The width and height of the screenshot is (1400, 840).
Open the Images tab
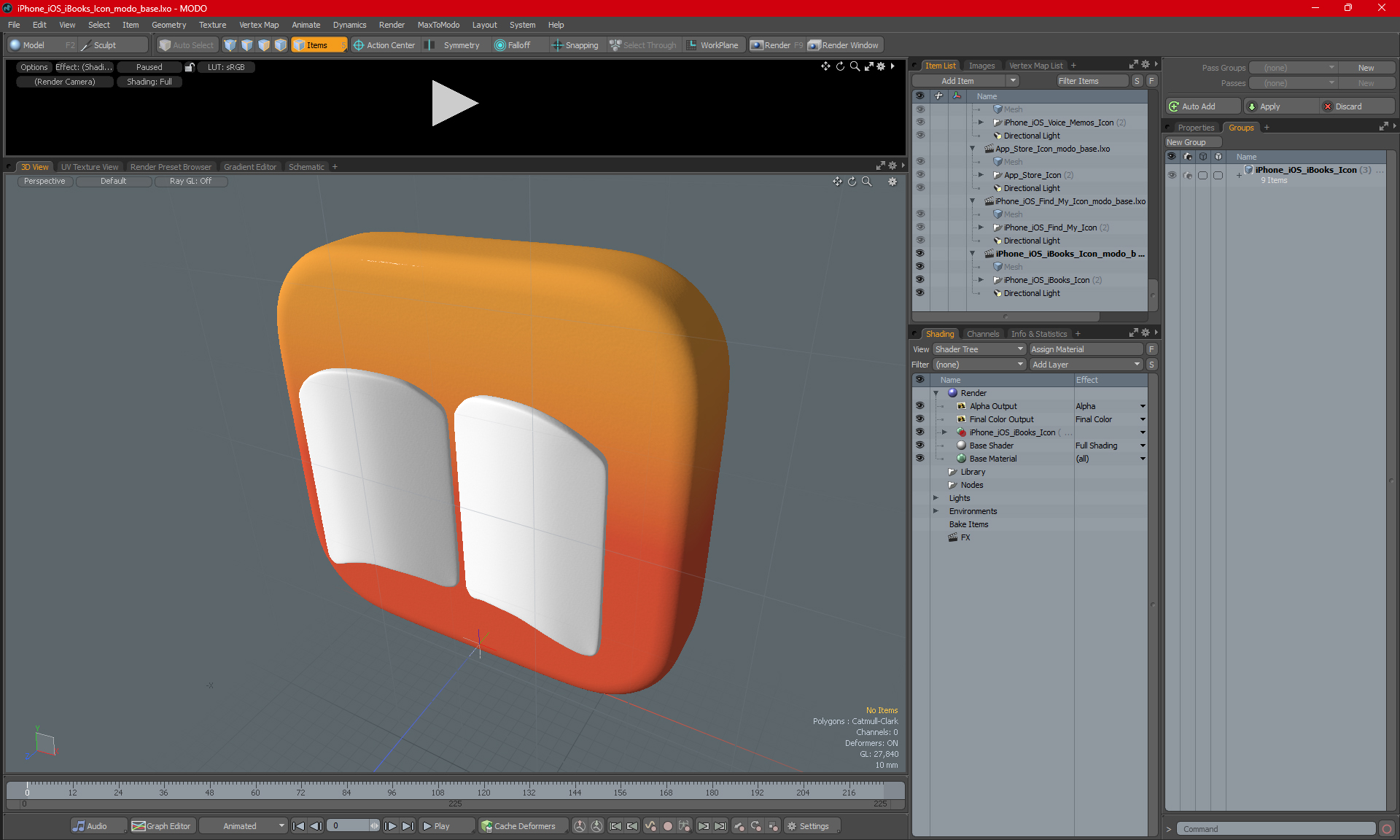tap(981, 66)
